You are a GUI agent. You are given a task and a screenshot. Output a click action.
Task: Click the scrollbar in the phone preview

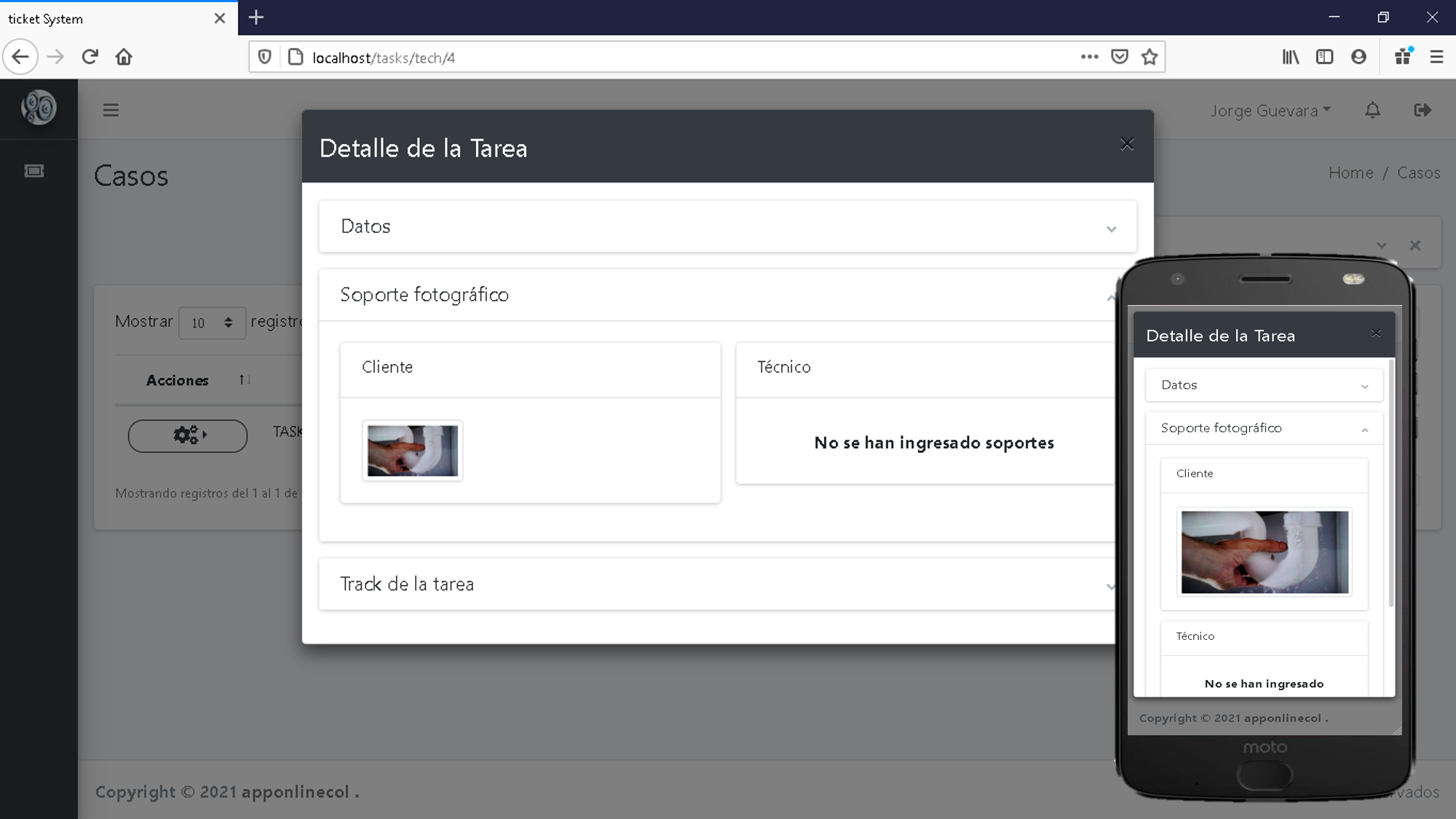[x=1391, y=484]
